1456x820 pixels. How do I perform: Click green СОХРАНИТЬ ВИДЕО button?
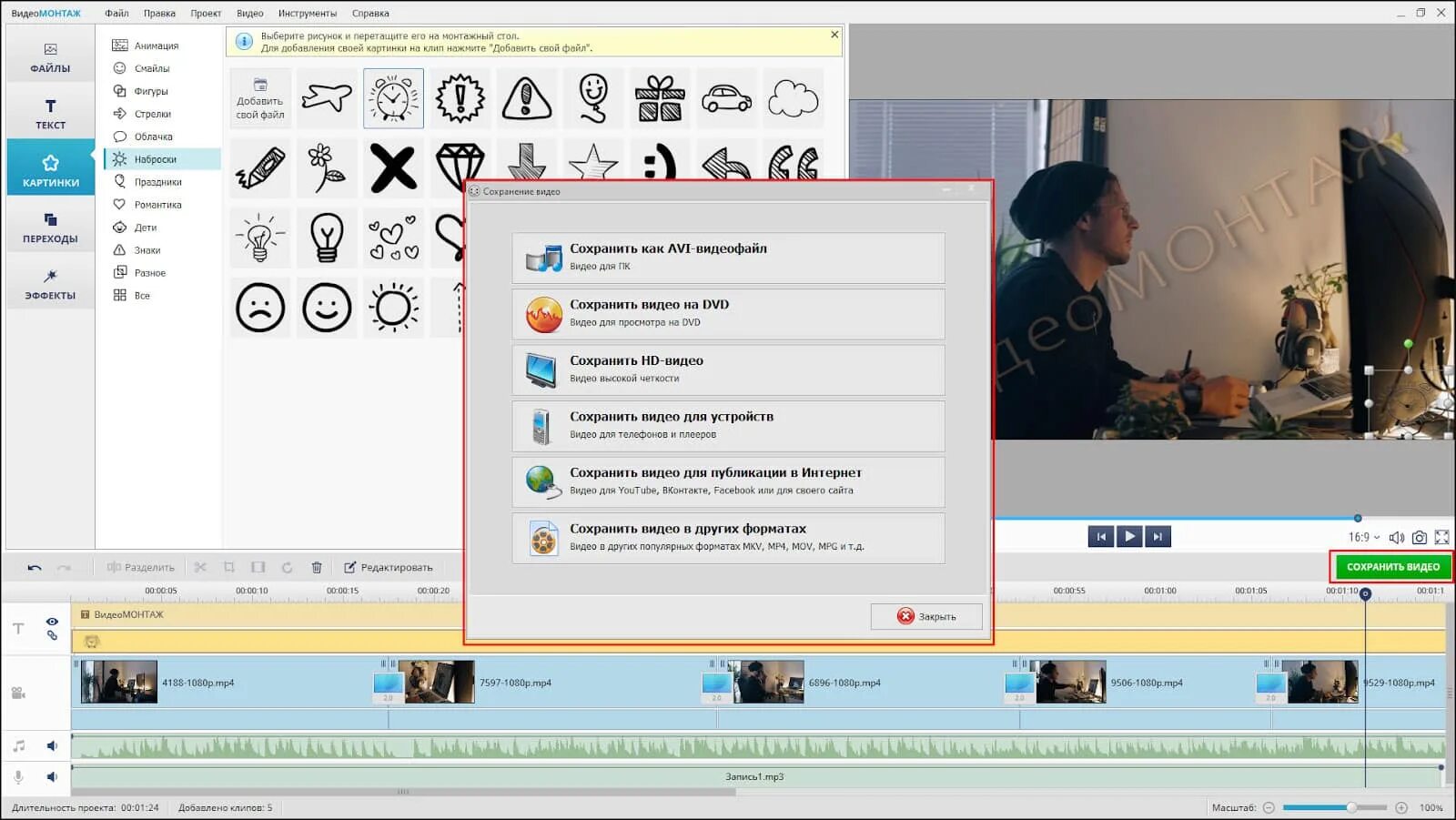click(1392, 566)
